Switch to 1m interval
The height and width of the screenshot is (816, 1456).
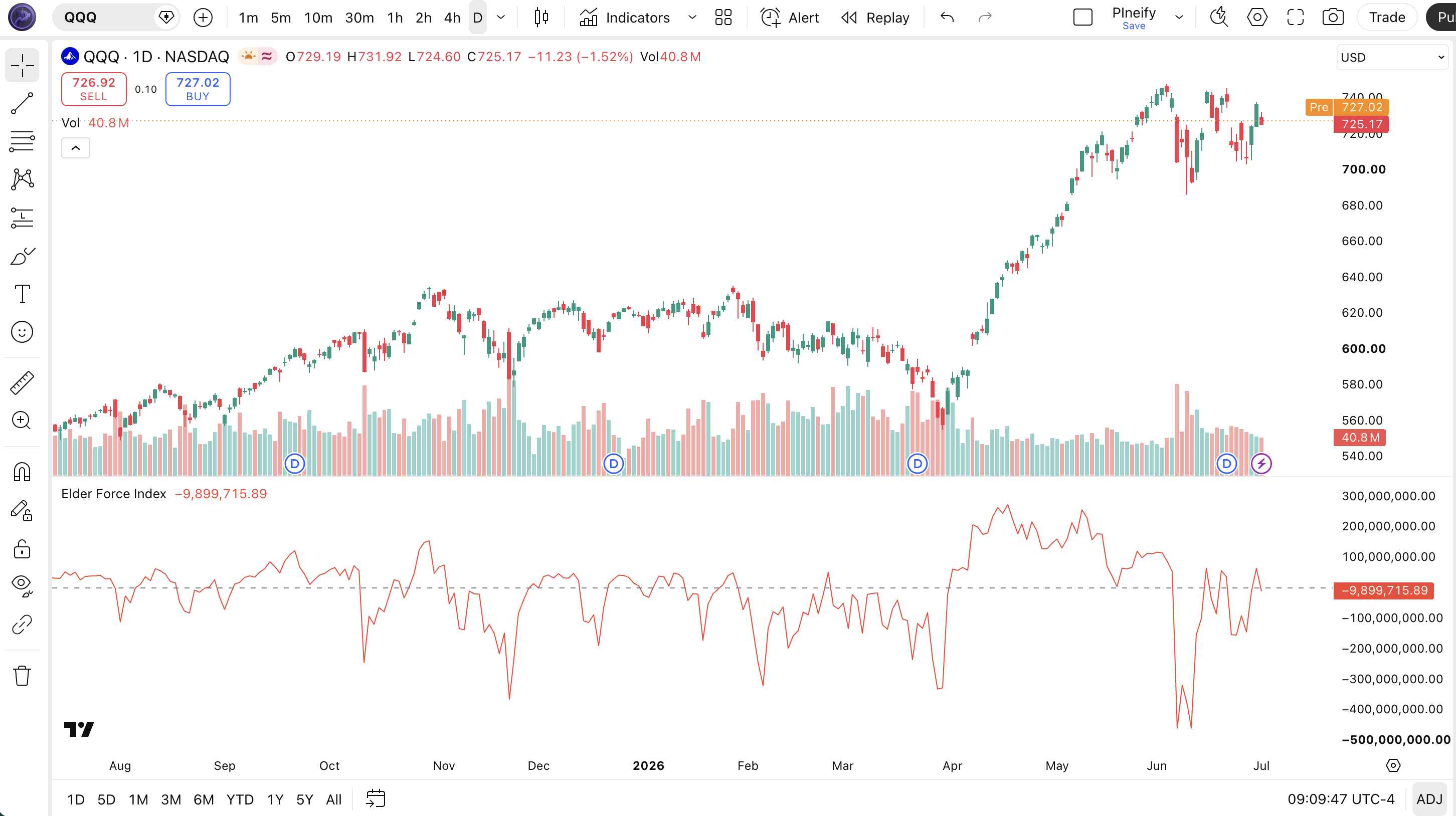(x=248, y=18)
